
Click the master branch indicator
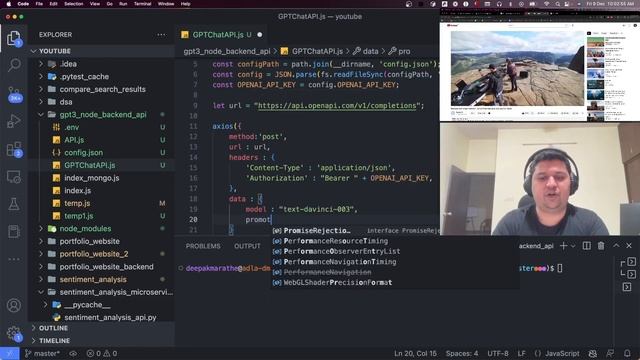coord(42,353)
